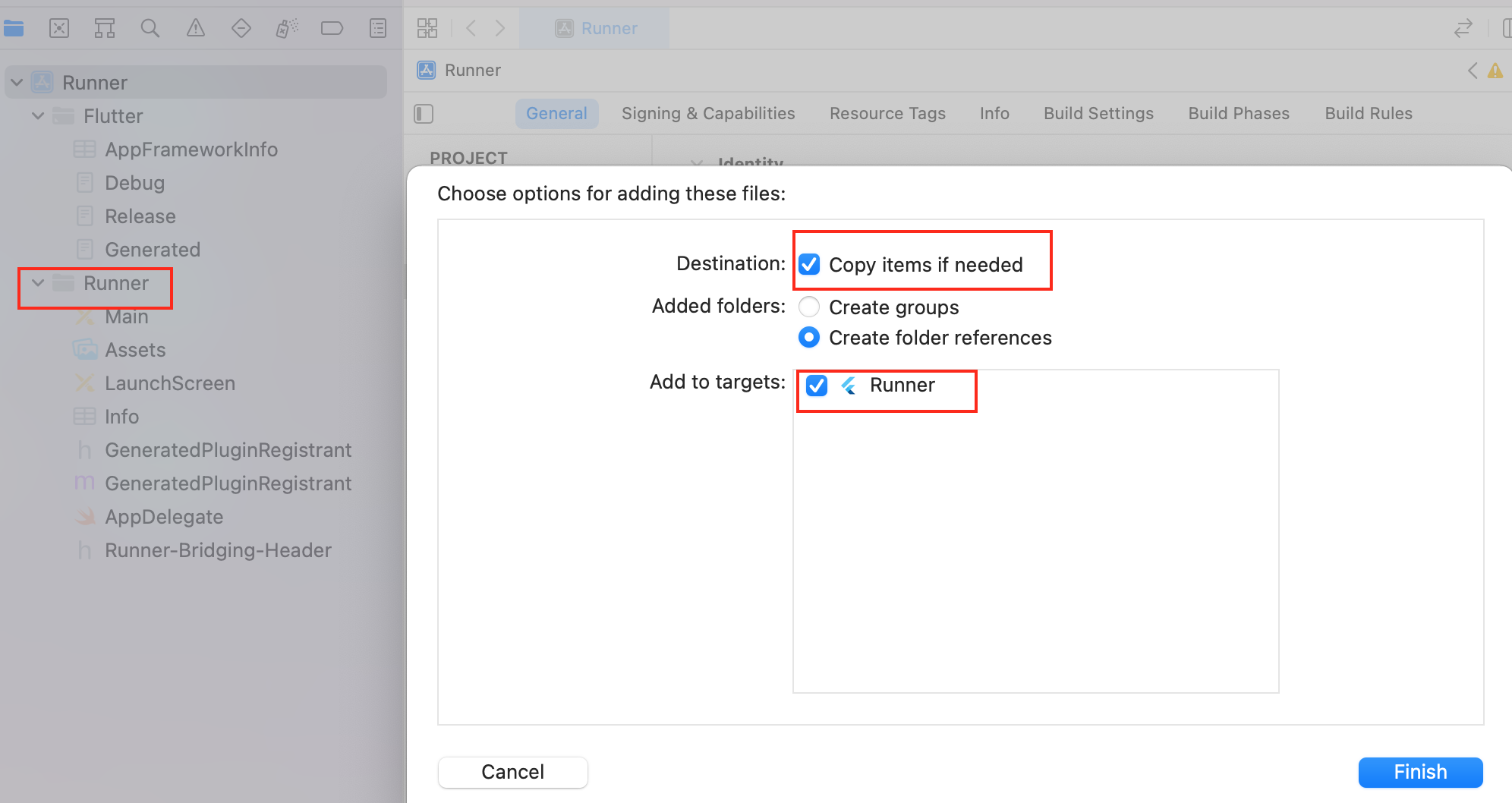Click the related items grid icon
Viewport: 1512px width, 803px height.
click(x=427, y=29)
